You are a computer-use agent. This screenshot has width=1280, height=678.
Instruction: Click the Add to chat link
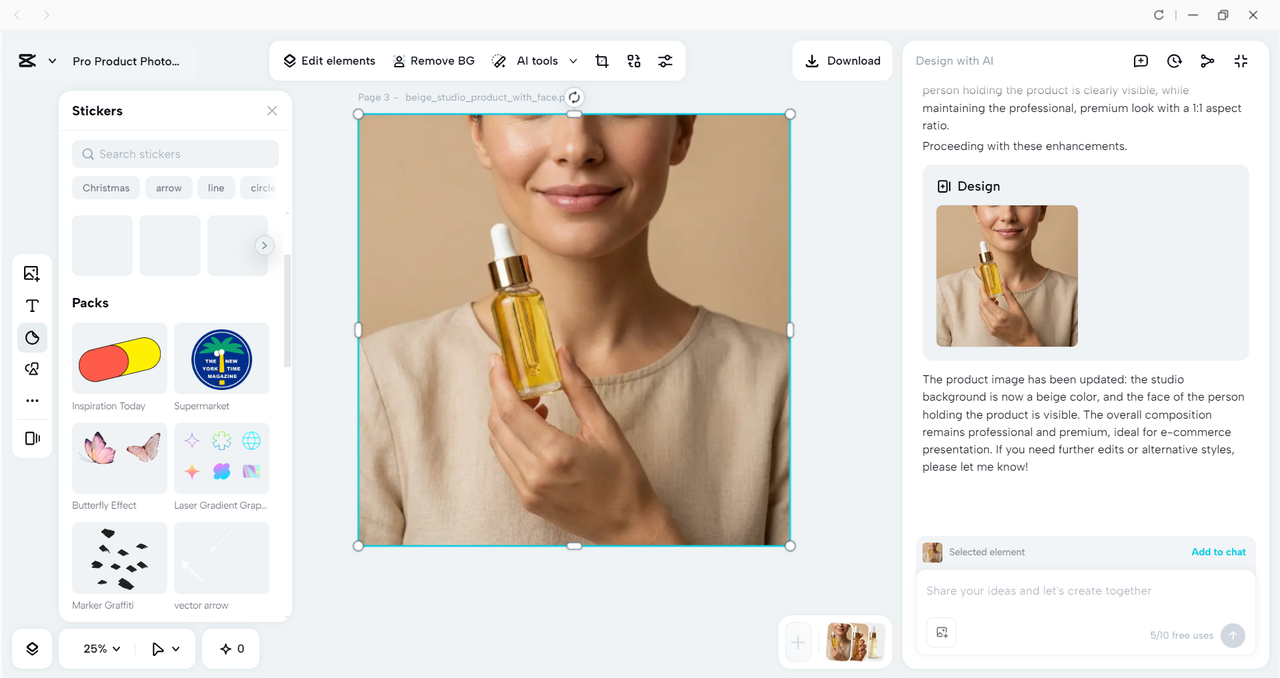[1218, 552]
